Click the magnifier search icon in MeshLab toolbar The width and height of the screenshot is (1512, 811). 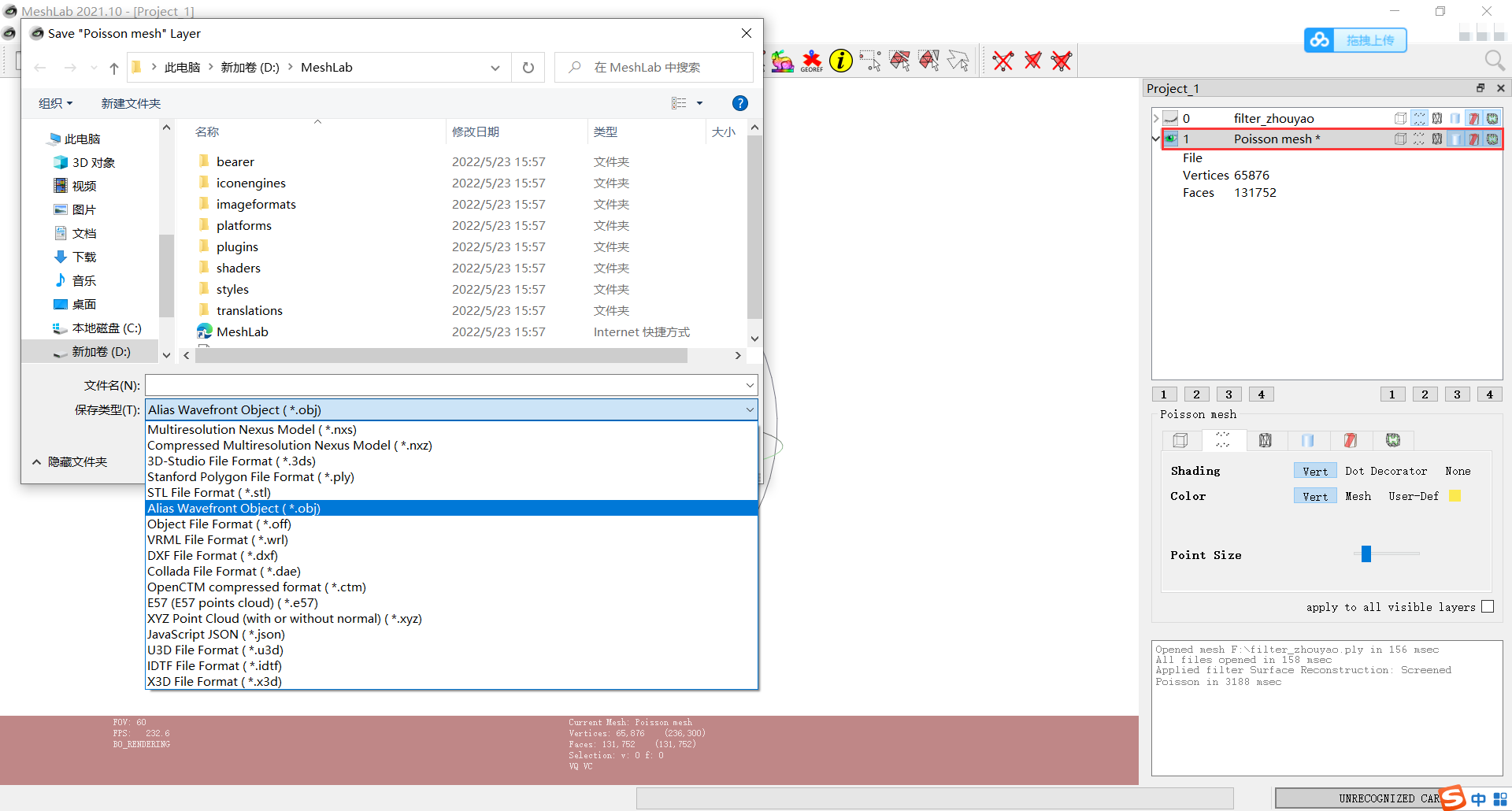coord(1494,60)
